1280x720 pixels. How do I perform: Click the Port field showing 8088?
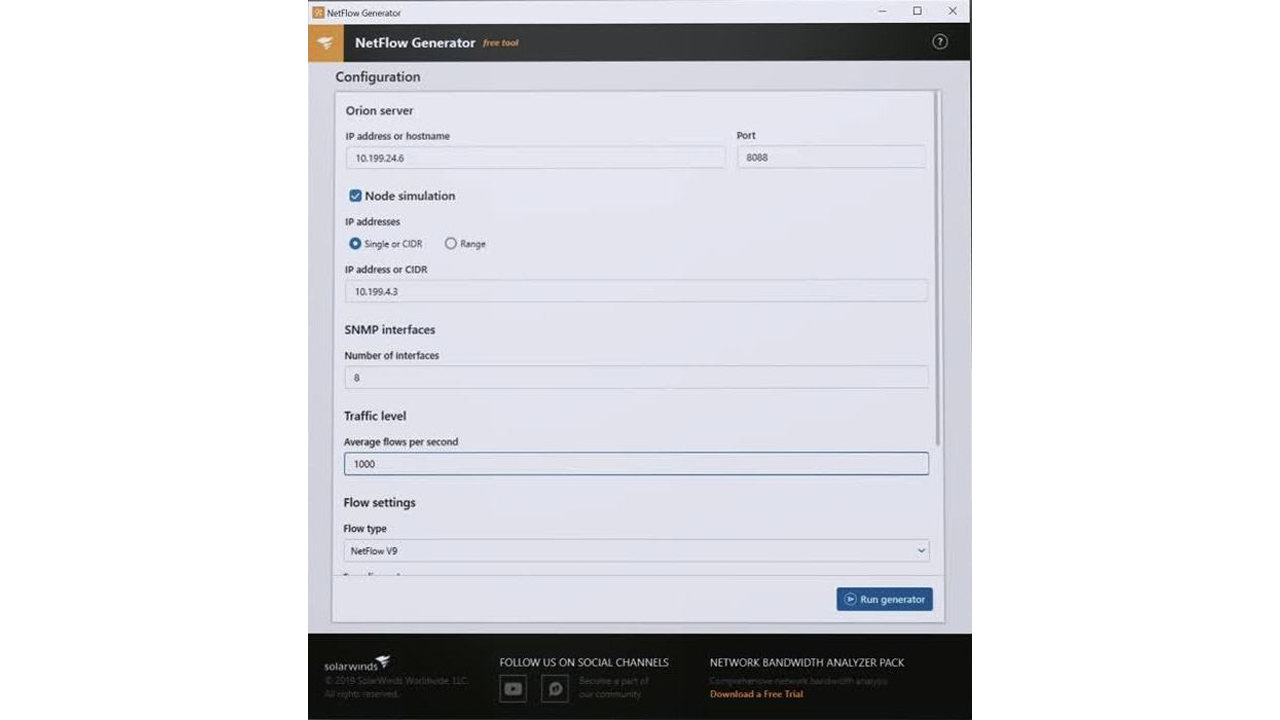click(x=830, y=157)
